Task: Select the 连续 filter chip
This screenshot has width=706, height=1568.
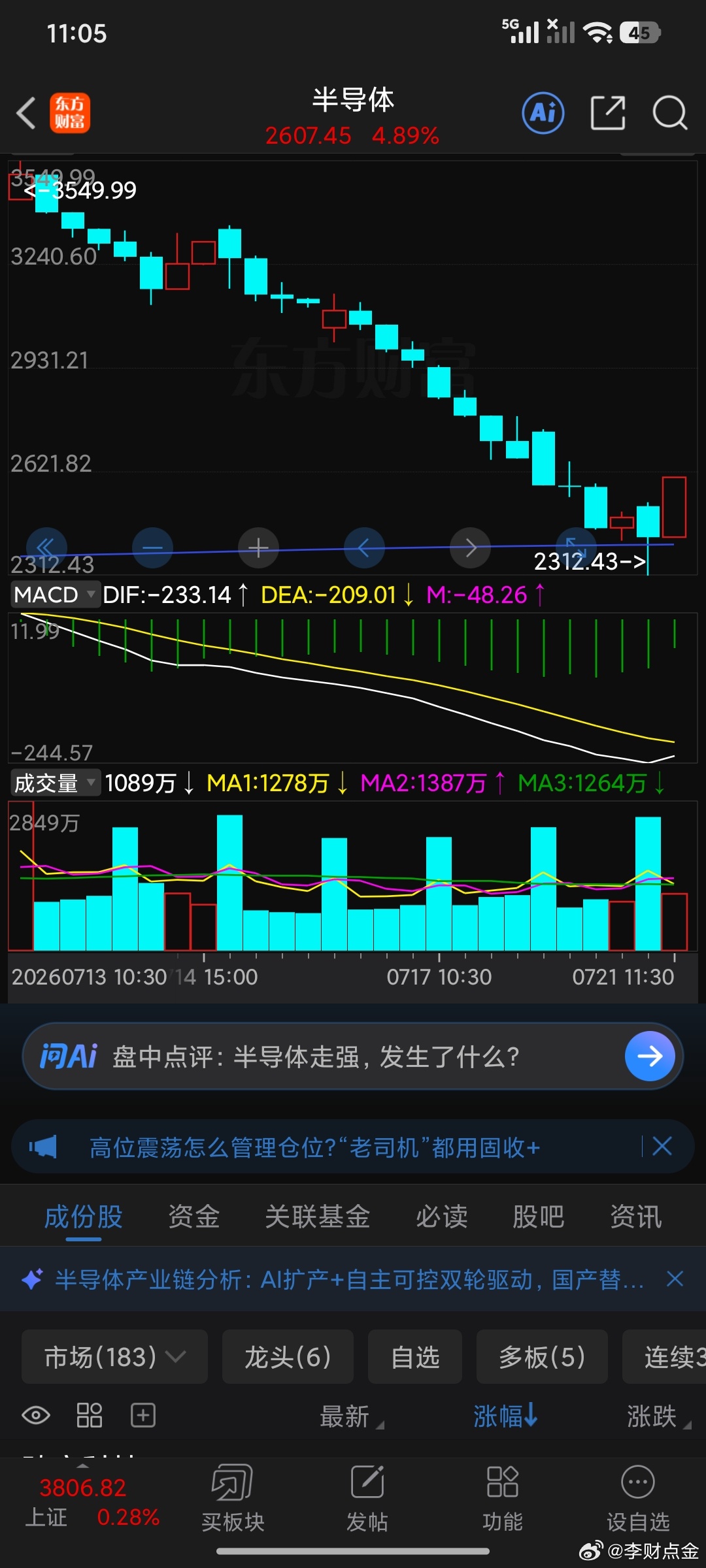Action: (664, 1357)
